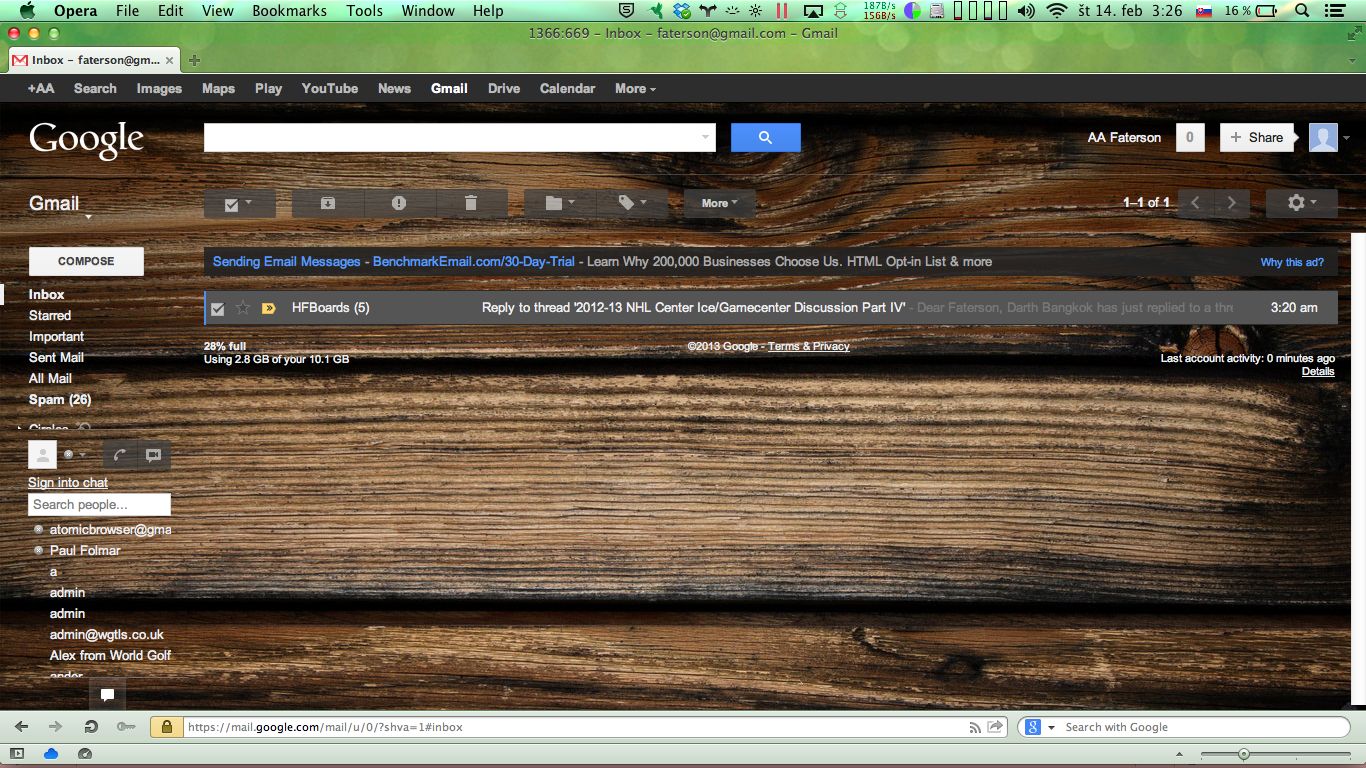Open the account avatar at top right

(x=1323, y=138)
